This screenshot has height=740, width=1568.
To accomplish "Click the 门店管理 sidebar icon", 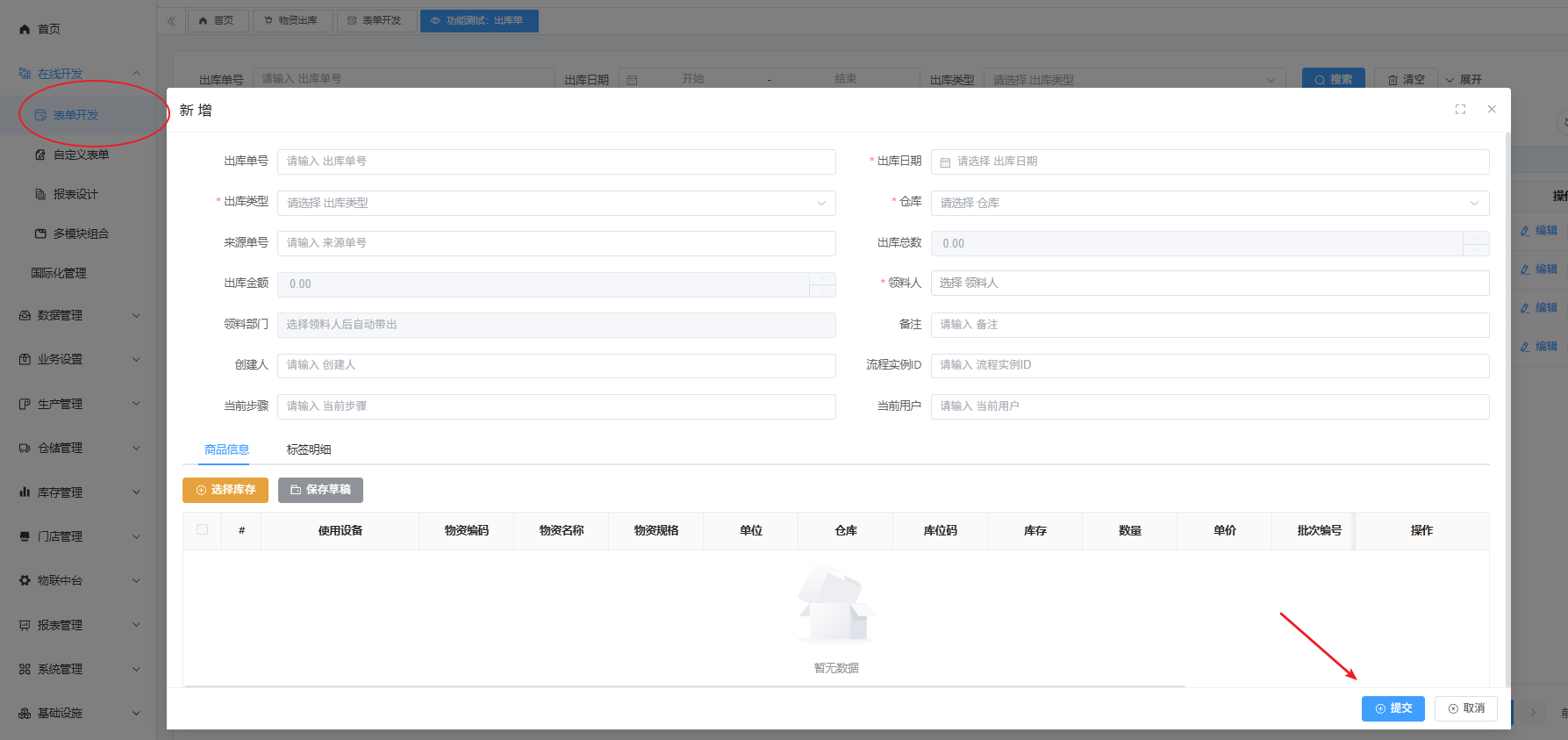I will pyautogui.click(x=25, y=536).
